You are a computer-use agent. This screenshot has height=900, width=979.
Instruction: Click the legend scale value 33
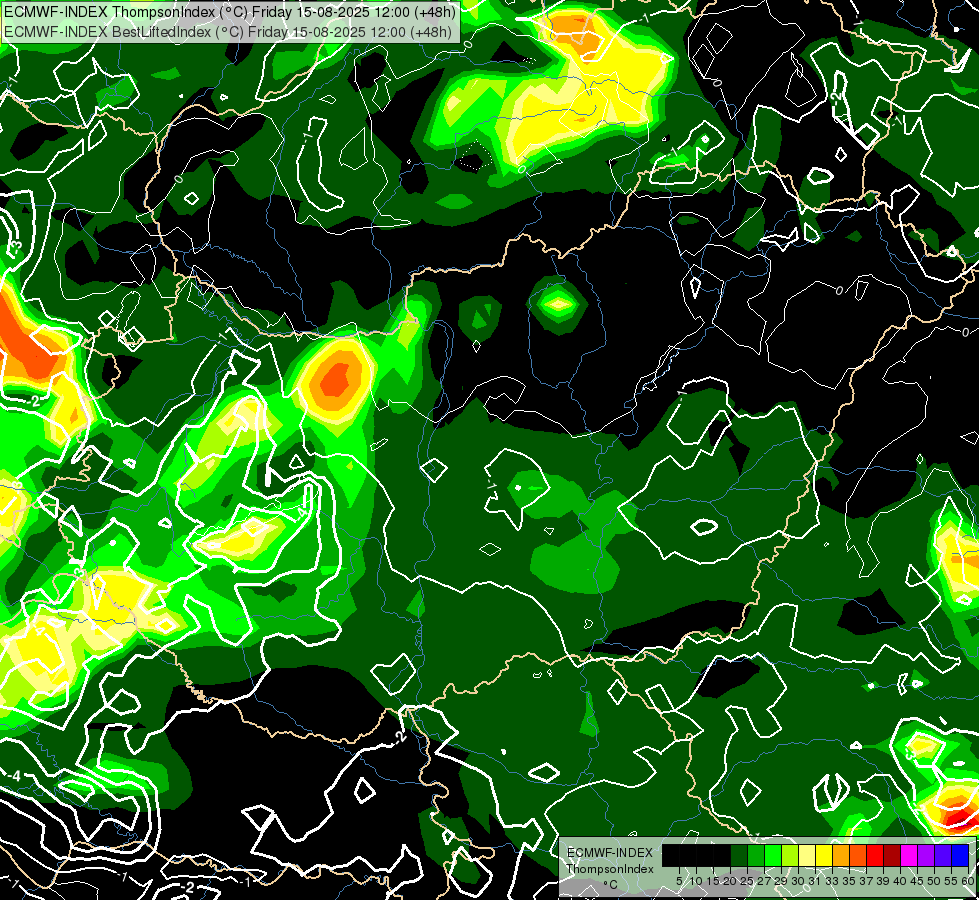pyautogui.click(x=832, y=881)
